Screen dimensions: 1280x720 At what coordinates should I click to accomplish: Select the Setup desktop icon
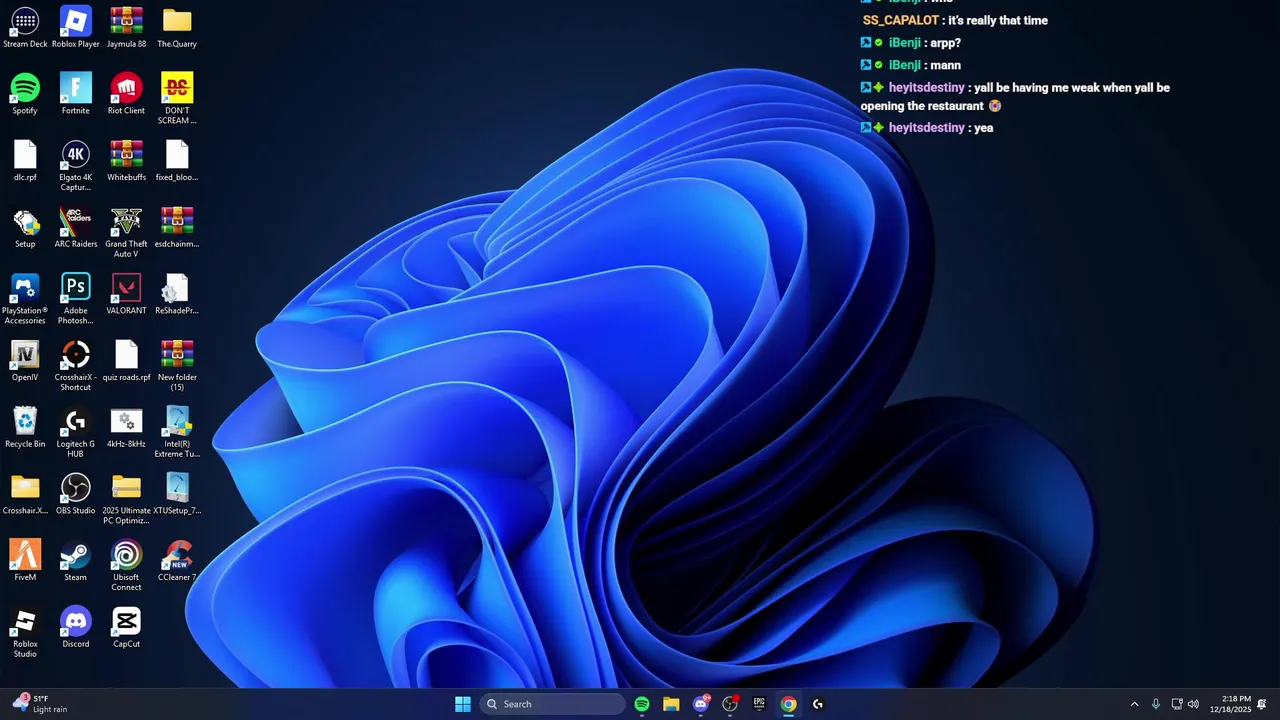click(x=25, y=227)
